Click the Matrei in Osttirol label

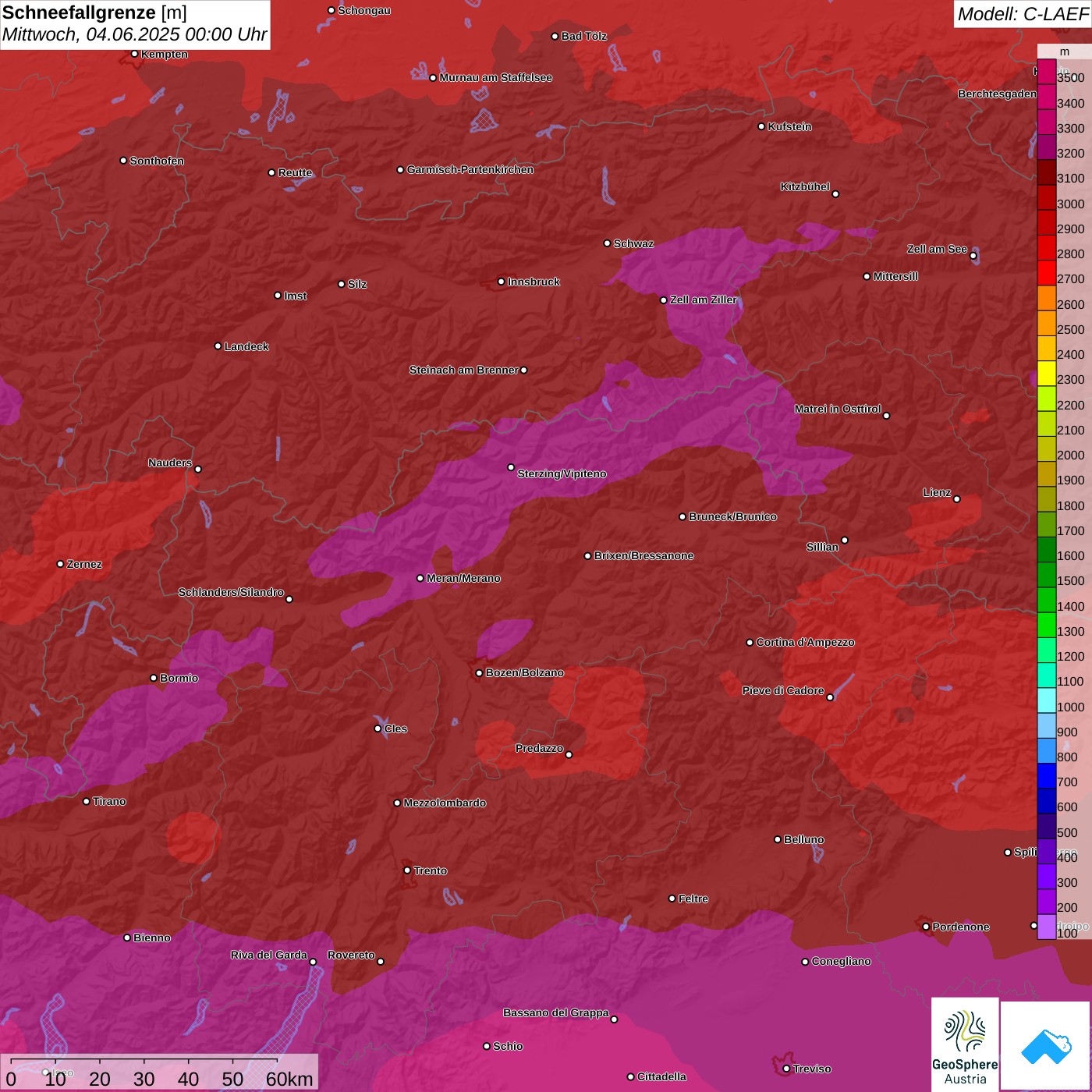[x=838, y=409]
